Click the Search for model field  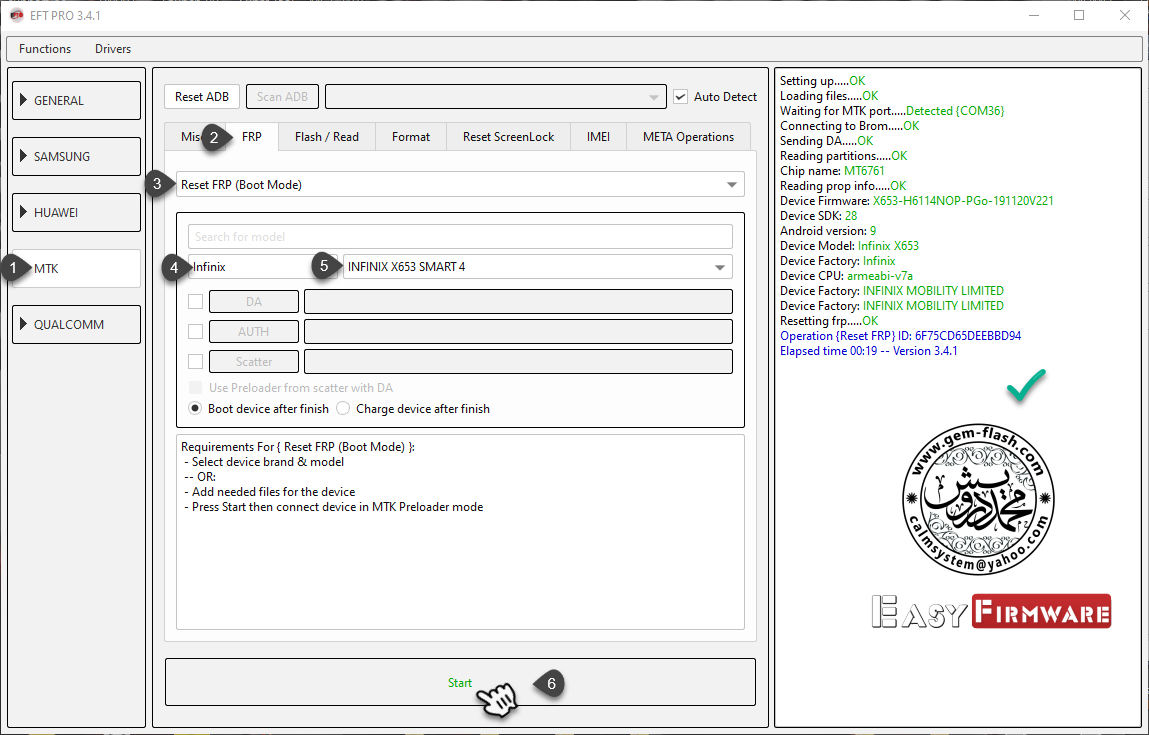(460, 237)
